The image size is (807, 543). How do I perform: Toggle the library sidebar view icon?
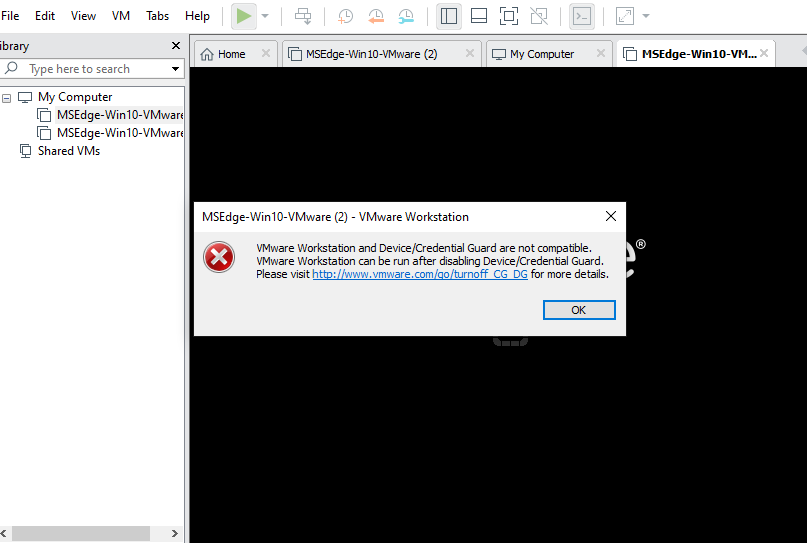click(449, 16)
